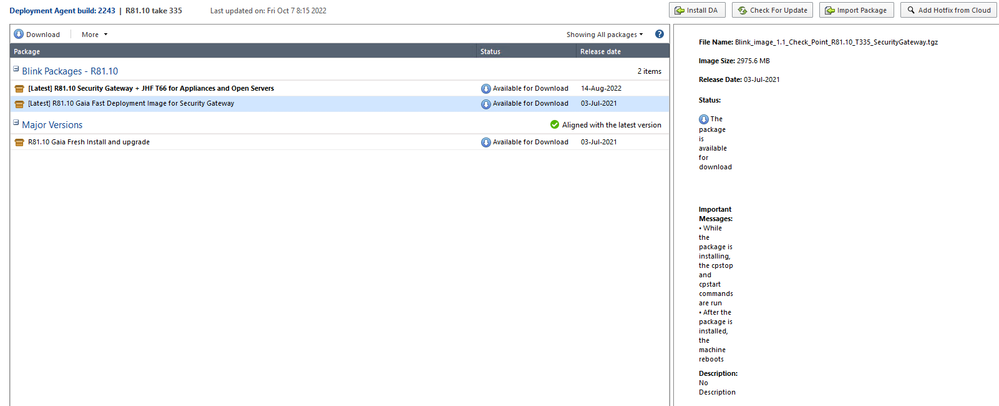999x406 pixels.
Task: Click the Check For Update refresh icon
Action: click(743, 10)
